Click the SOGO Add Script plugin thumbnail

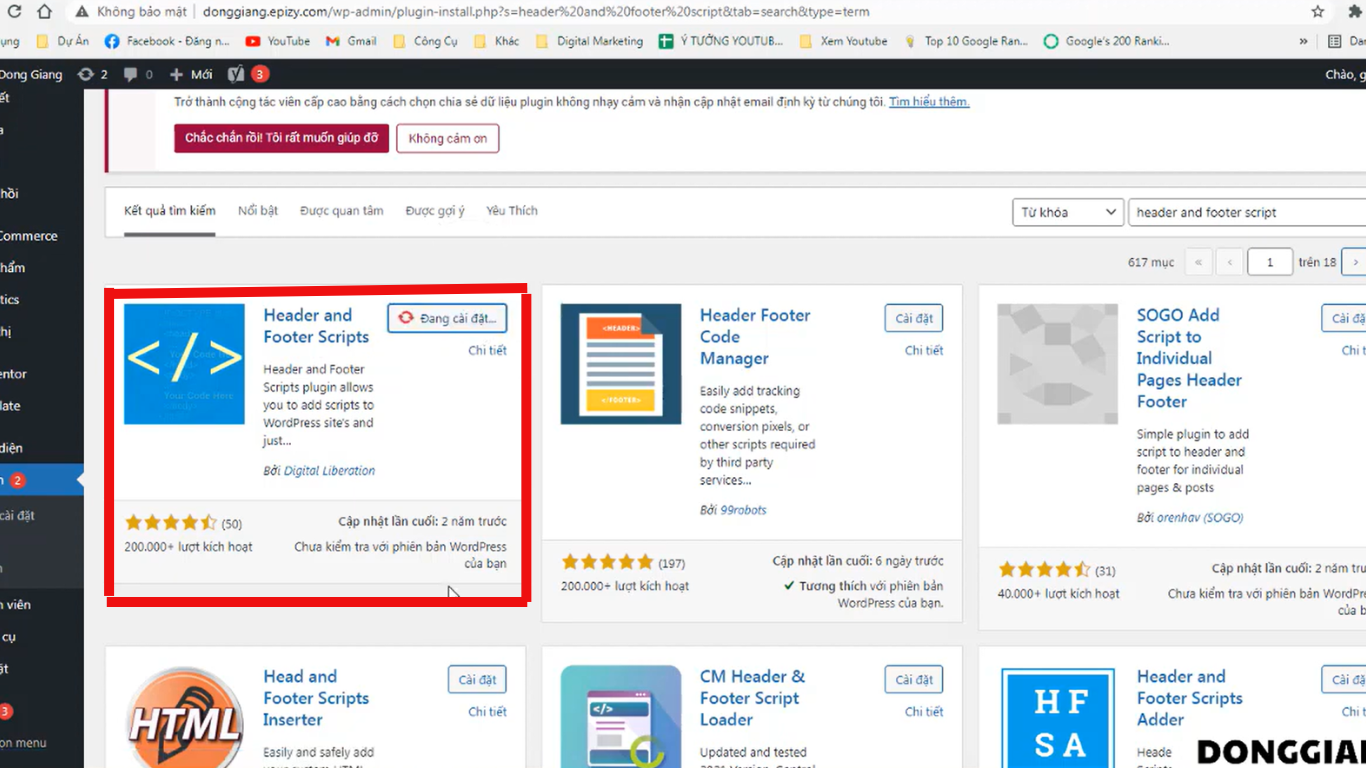pos(1058,364)
